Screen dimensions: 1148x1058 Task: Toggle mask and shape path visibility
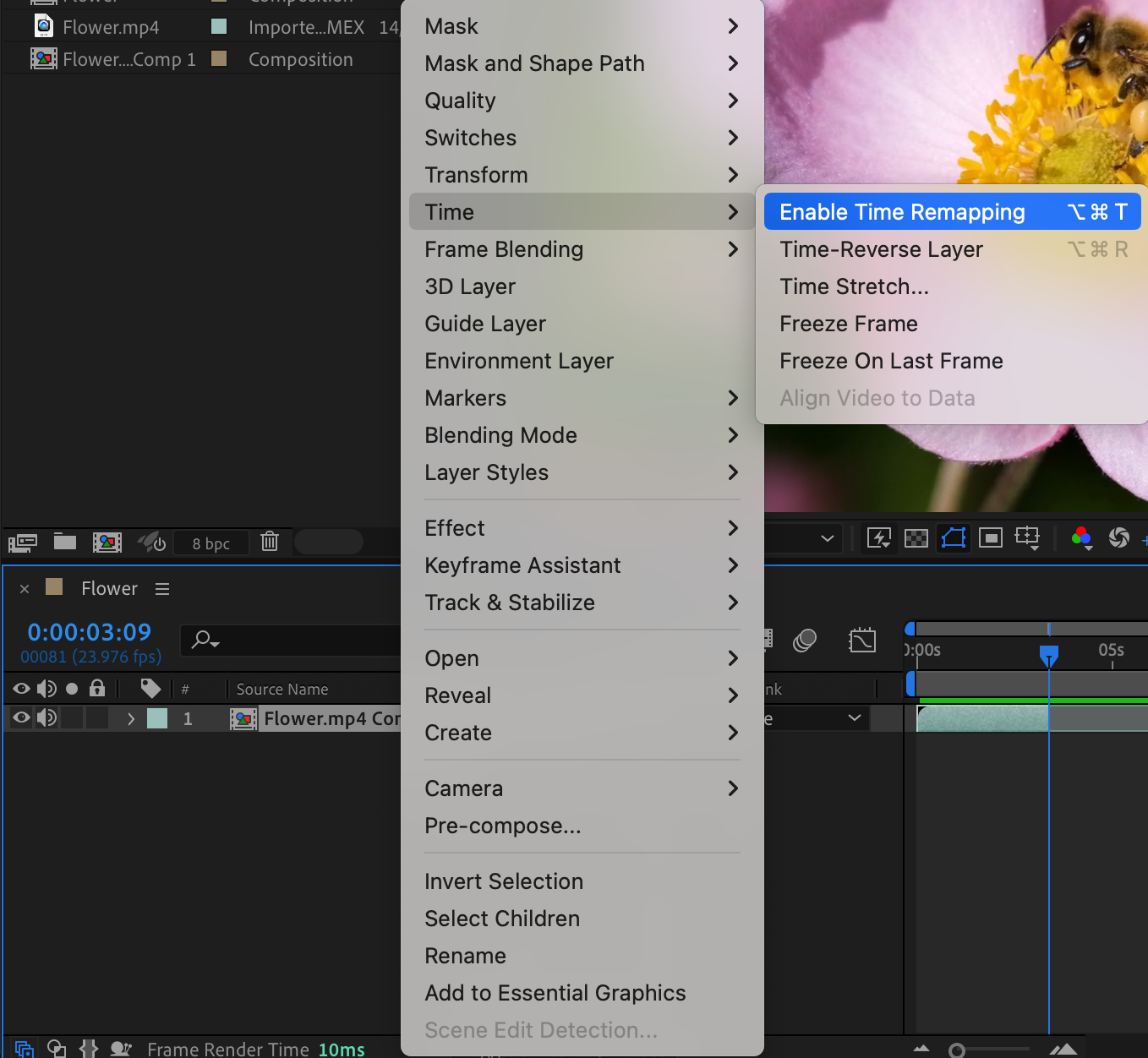tap(954, 538)
